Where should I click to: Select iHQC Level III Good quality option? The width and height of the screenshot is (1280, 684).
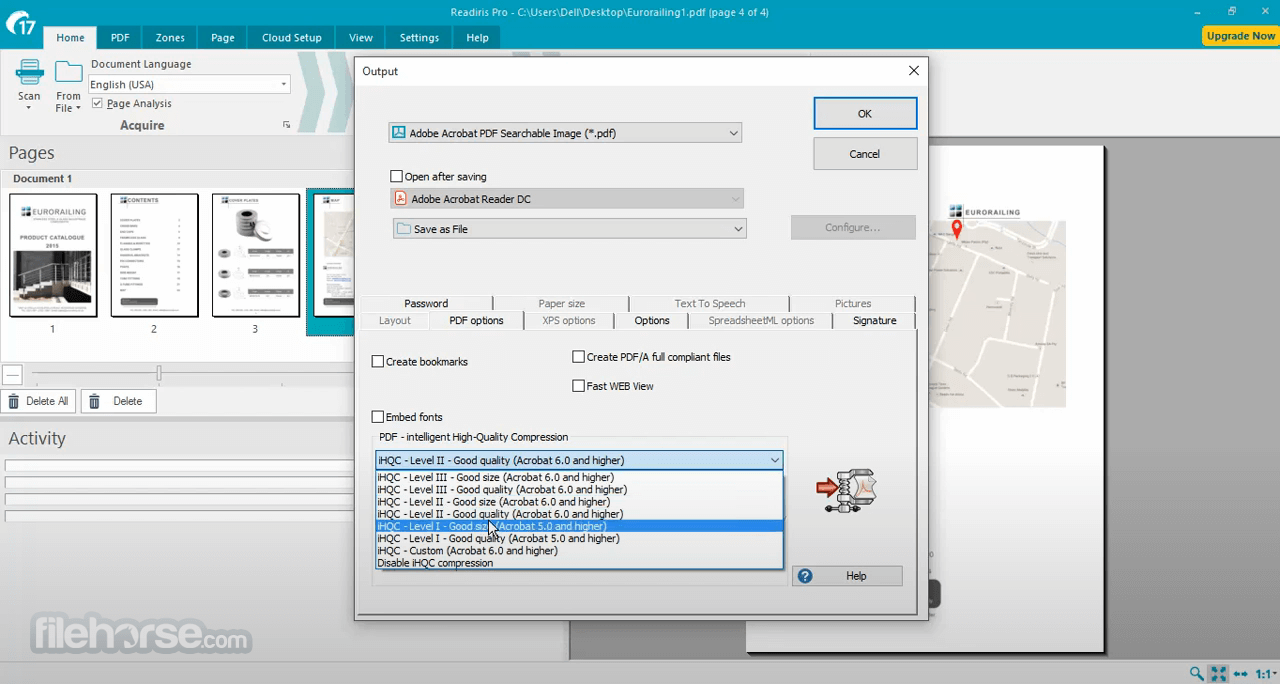pos(579,489)
